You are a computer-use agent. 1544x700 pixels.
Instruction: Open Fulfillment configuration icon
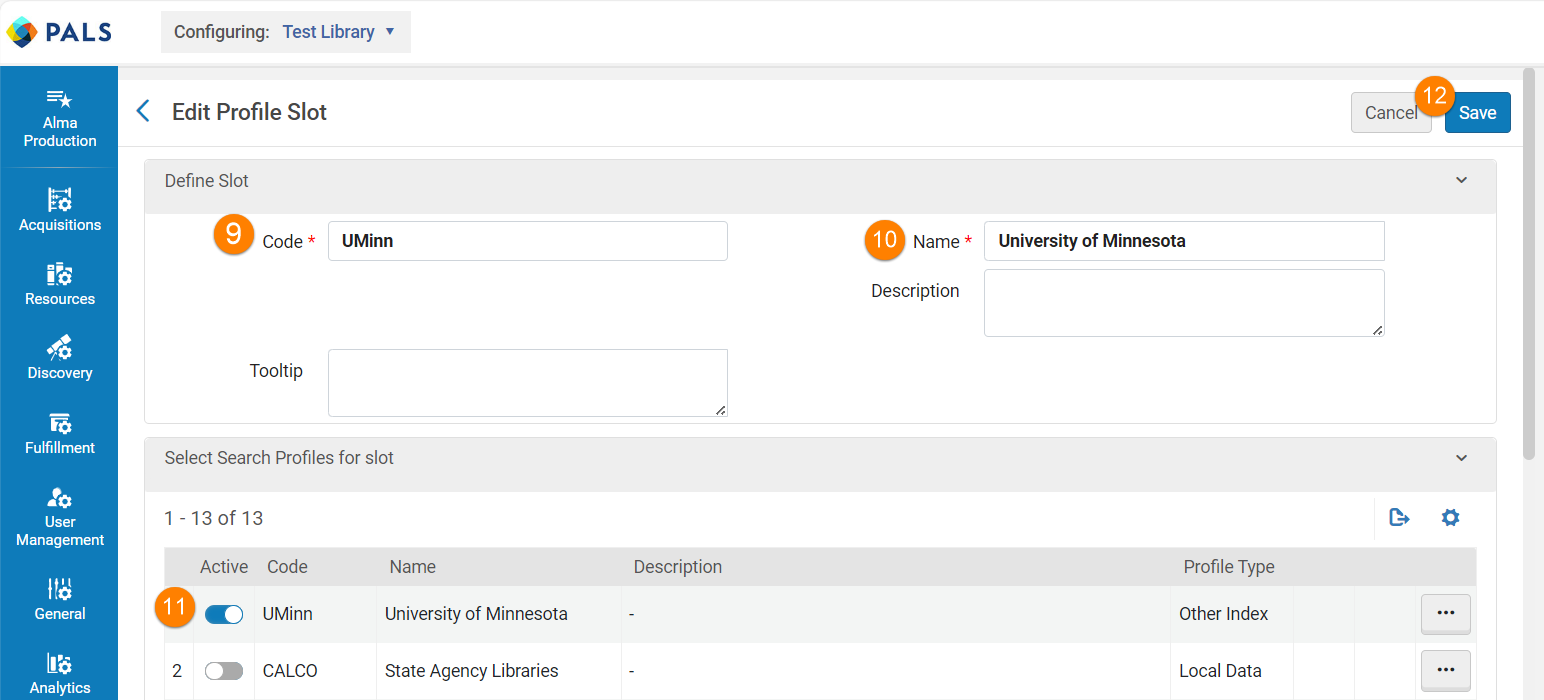coord(59,423)
